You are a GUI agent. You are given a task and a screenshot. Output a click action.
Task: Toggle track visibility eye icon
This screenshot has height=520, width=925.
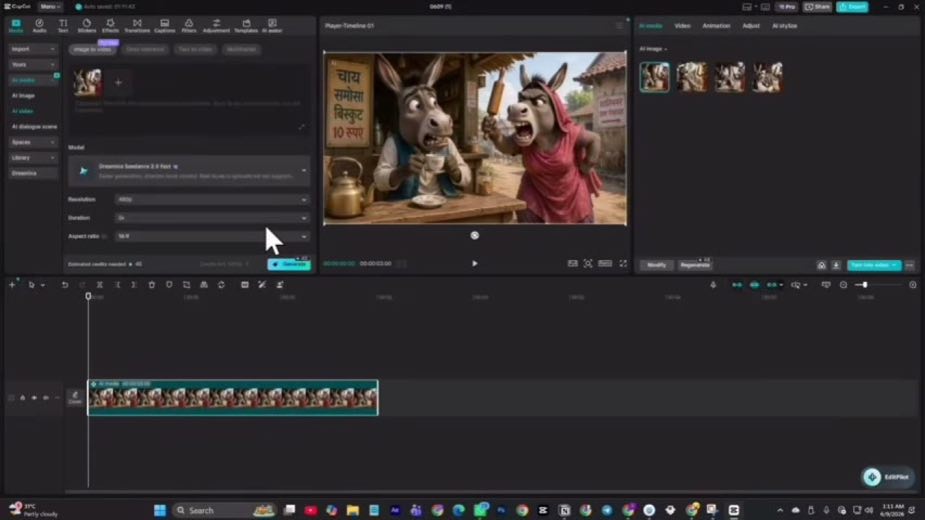coord(34,398)
